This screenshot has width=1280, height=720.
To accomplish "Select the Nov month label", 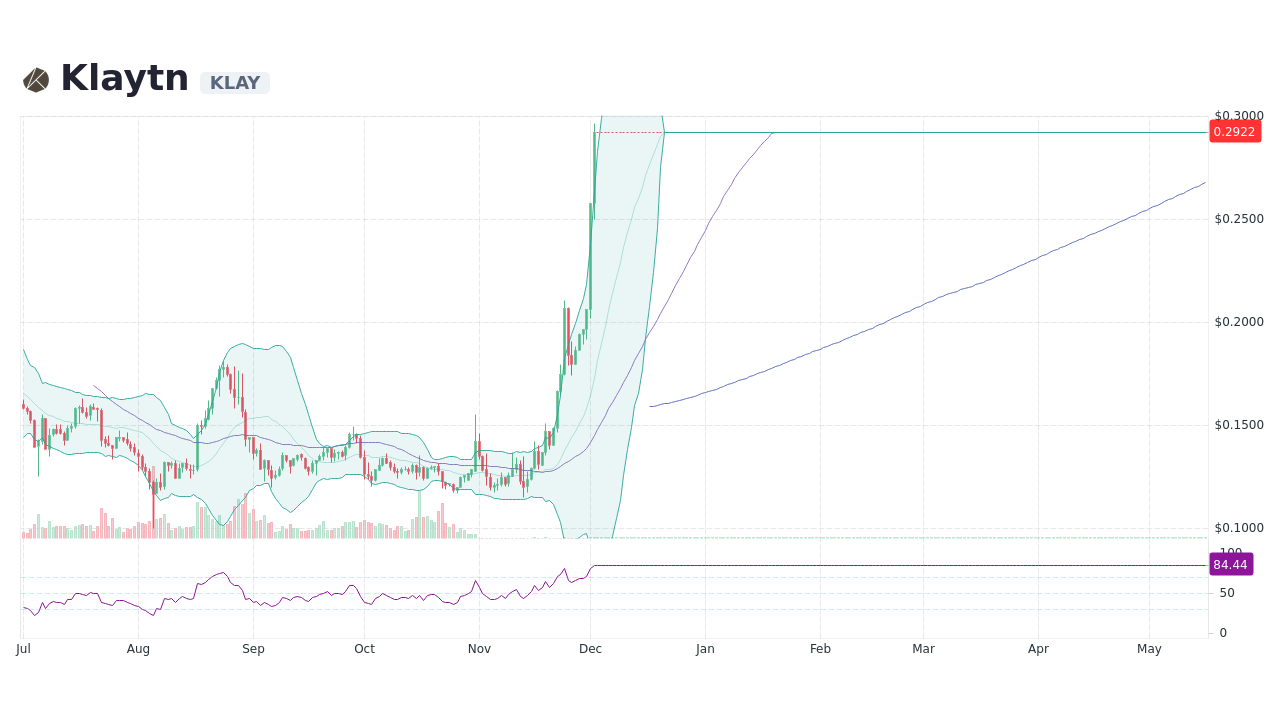I will tap(479, 648).
